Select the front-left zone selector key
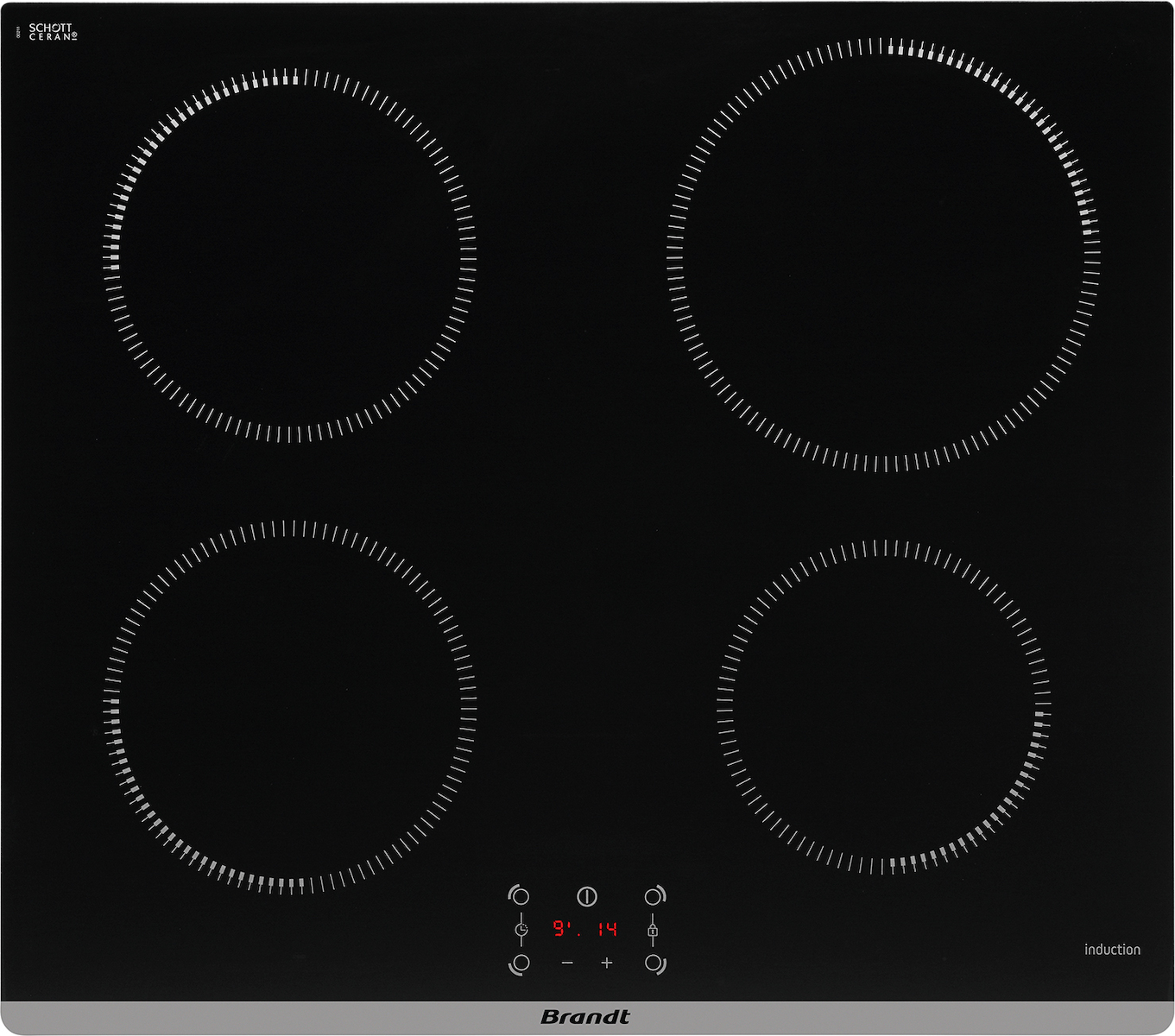Viewport: 1175px width, 1036px height. coord(520,963)
